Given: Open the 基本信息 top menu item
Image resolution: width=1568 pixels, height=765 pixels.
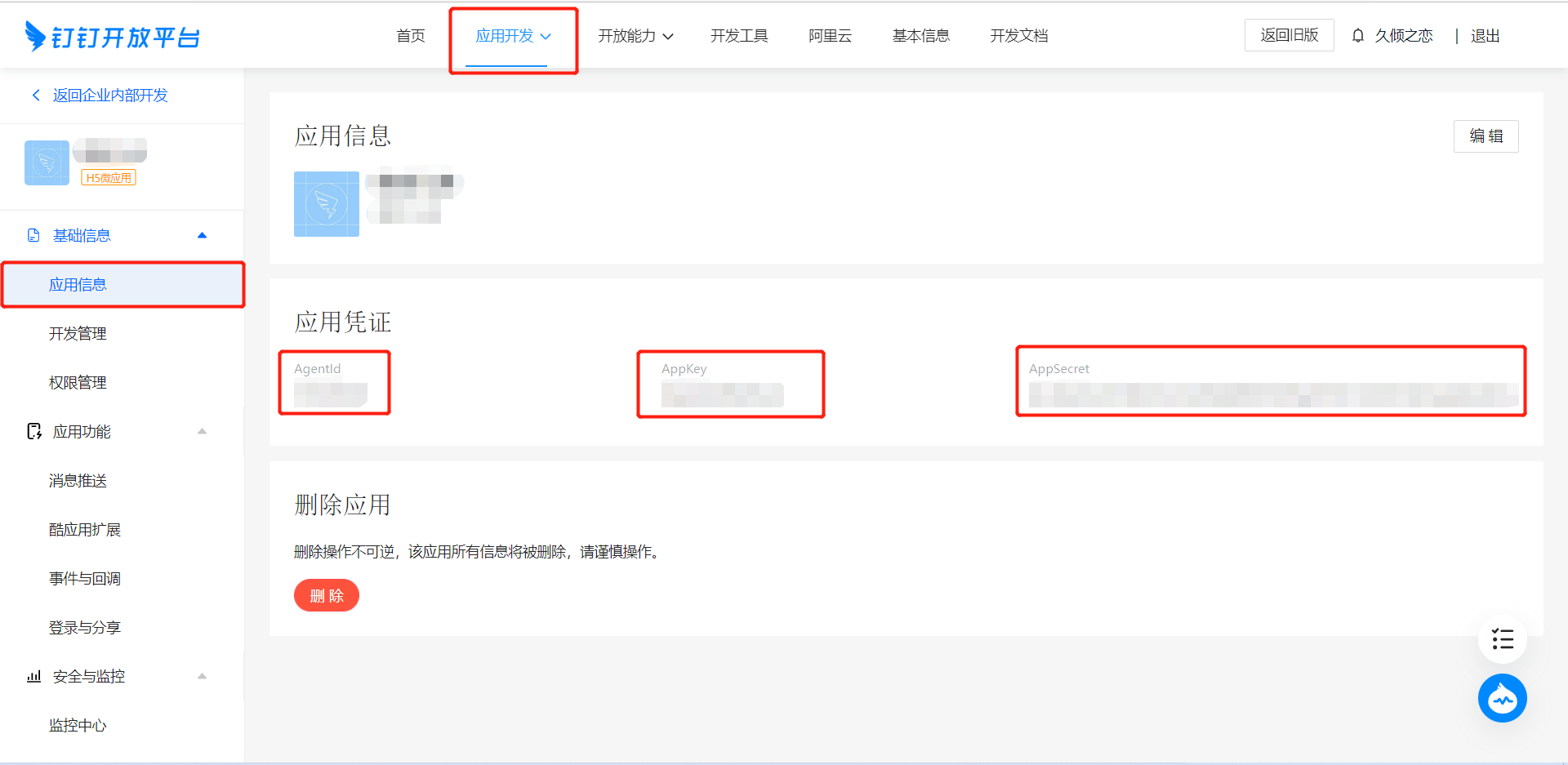Looking at the screenshot, I should tap(920, 36).
